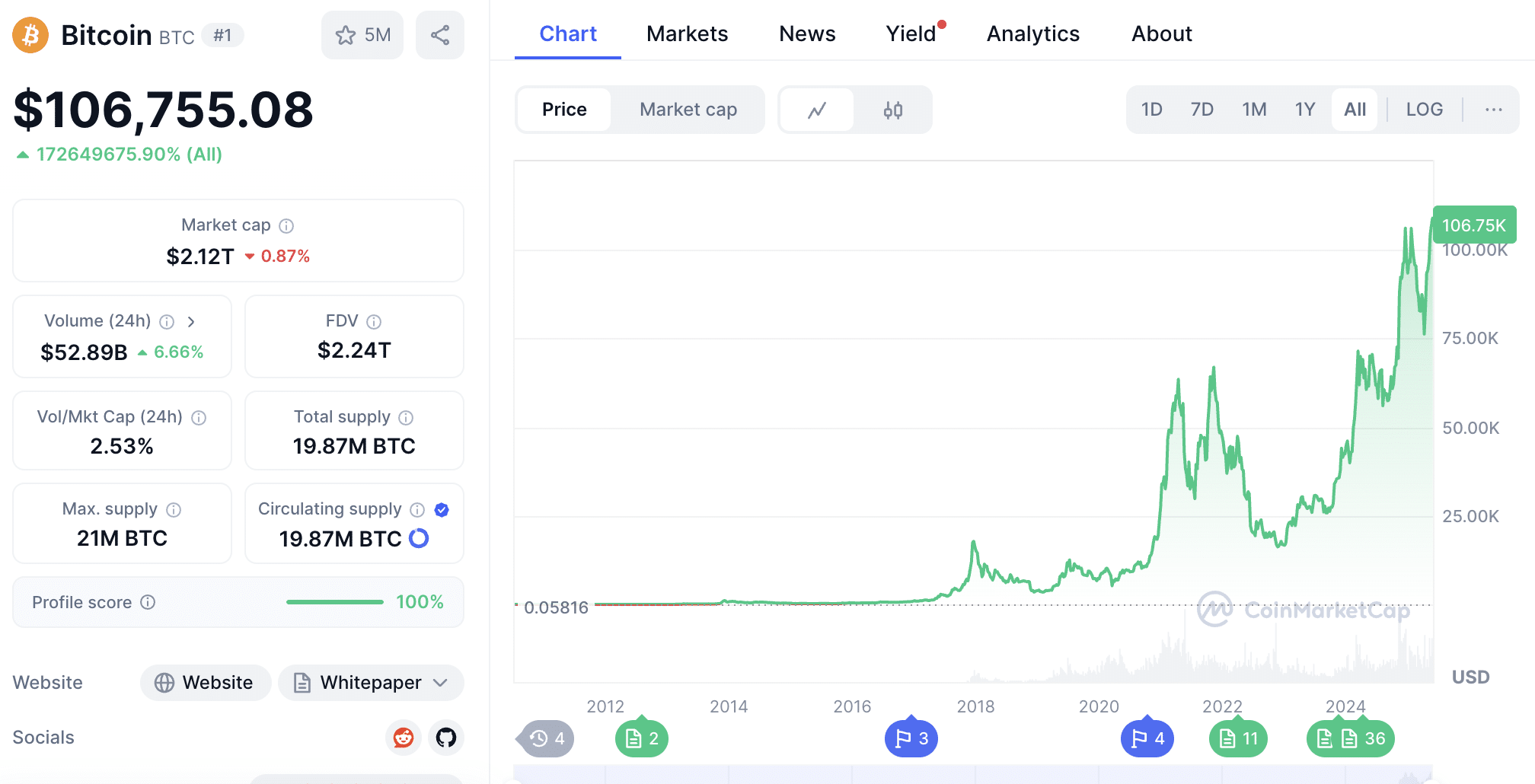Click the $2.24T FDV value
1535x784 pixels.
(354, 351)
